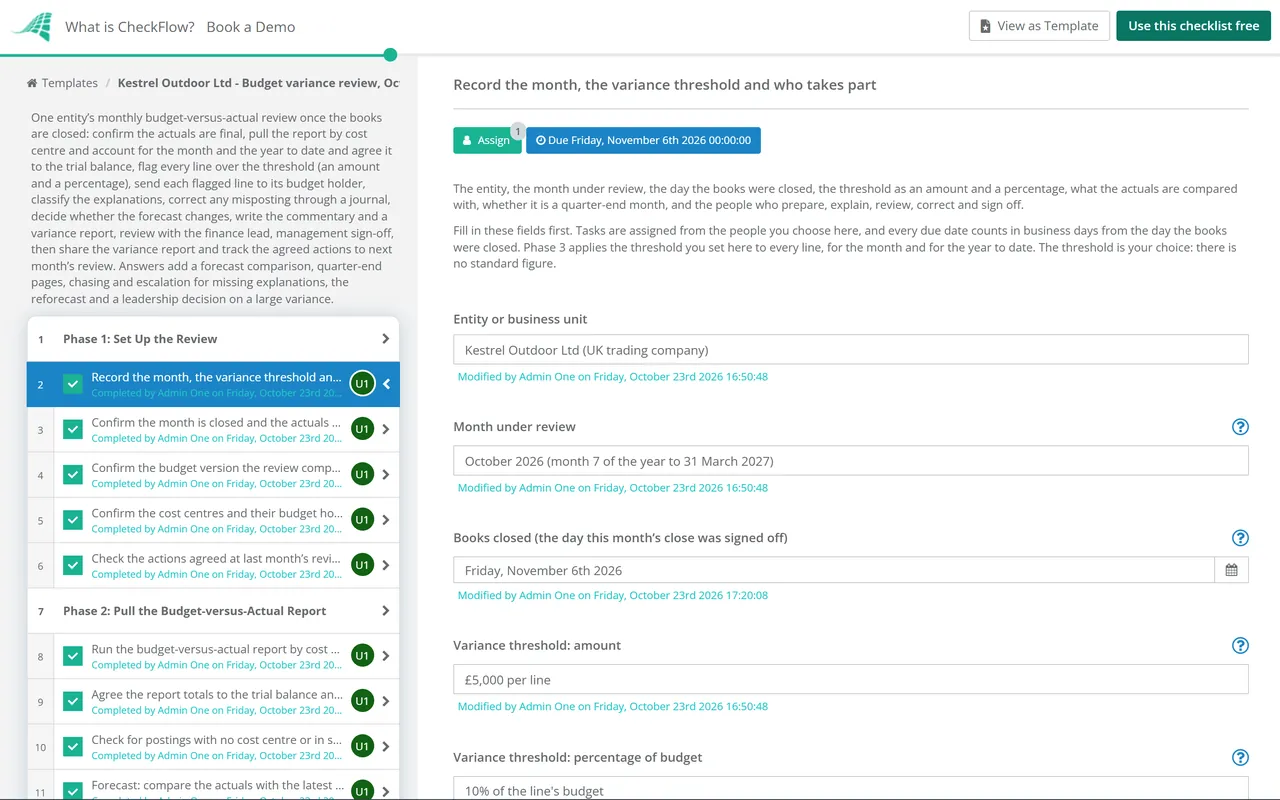The width and height of the screenshot is (1280, 800).
Task: Select the Check the actions agreed task row
Action: (x=213, y=565)
